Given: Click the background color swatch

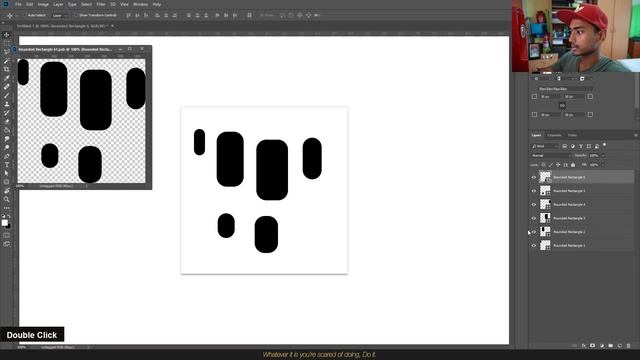Looking at the screenshot, I should [9, 226].
